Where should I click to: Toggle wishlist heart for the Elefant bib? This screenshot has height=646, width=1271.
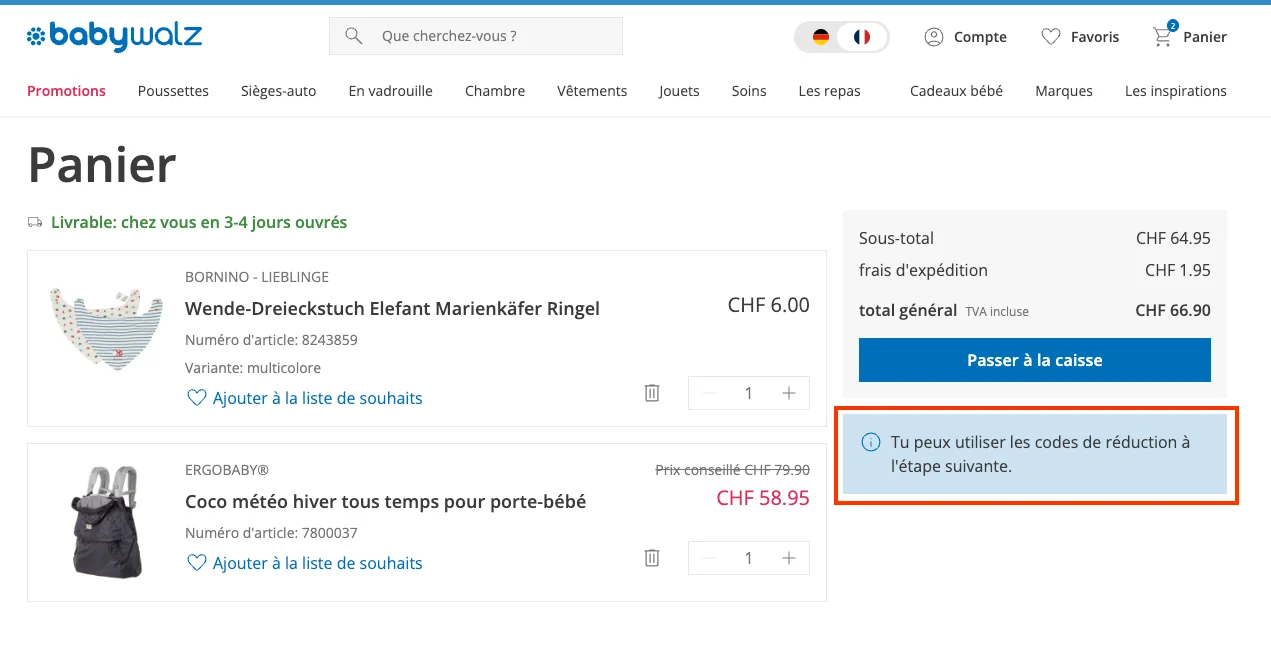(197, 398)
